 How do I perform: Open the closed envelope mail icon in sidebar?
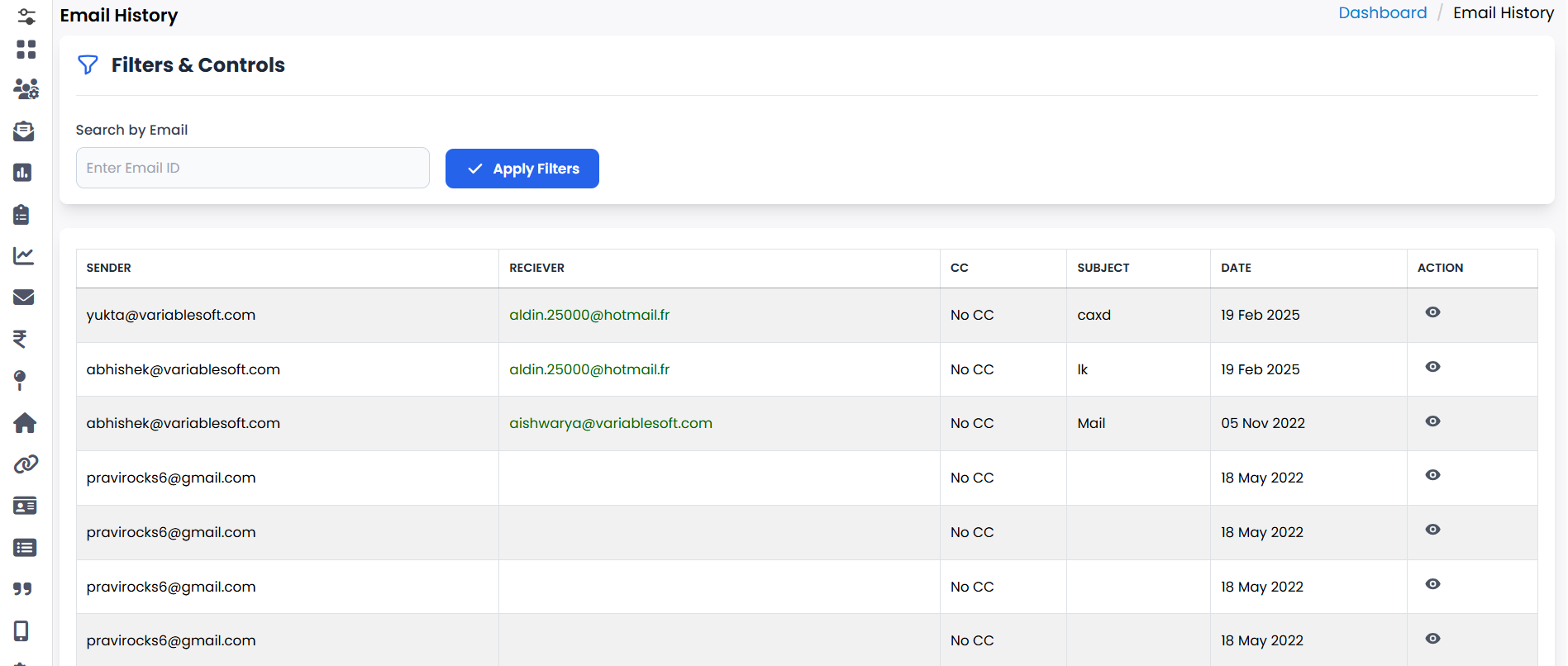24,297
